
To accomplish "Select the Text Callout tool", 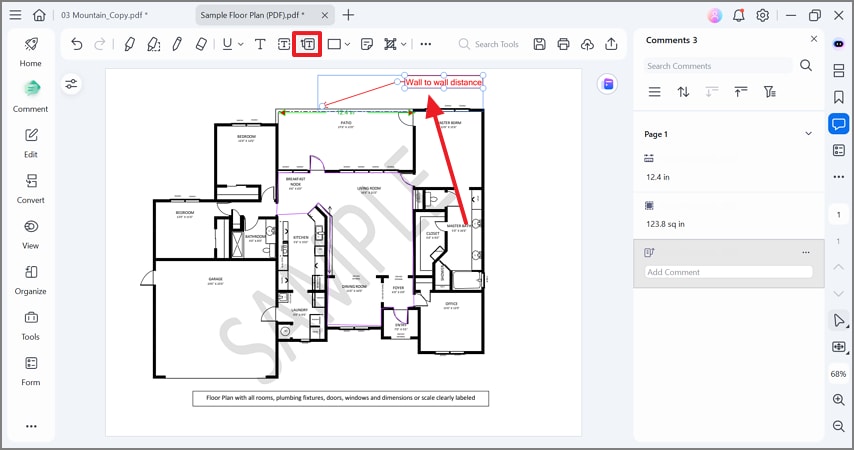I will point(308,44).
